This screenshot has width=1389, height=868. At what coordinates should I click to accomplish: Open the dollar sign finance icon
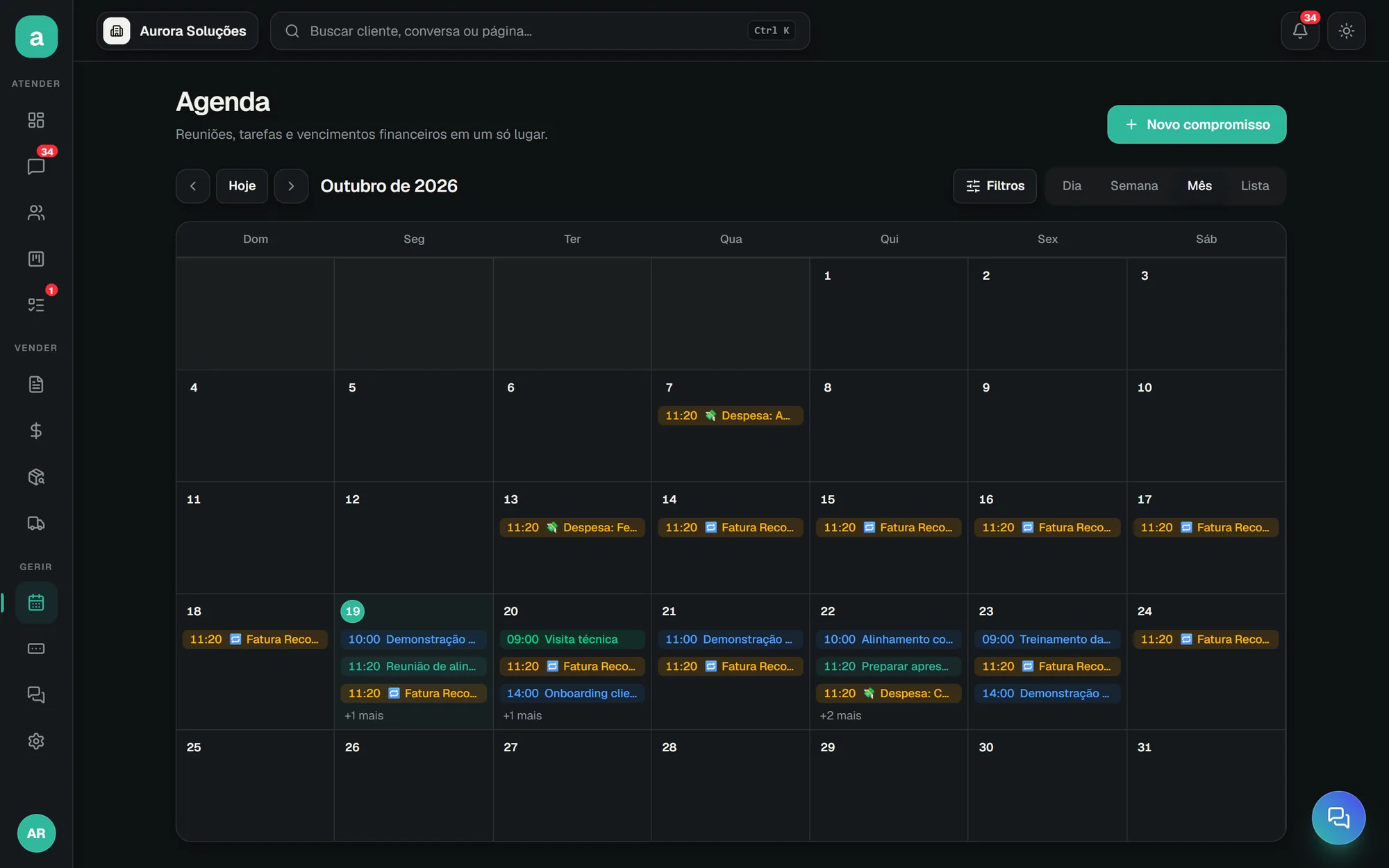pyautogui.click(x=36, y=431)
